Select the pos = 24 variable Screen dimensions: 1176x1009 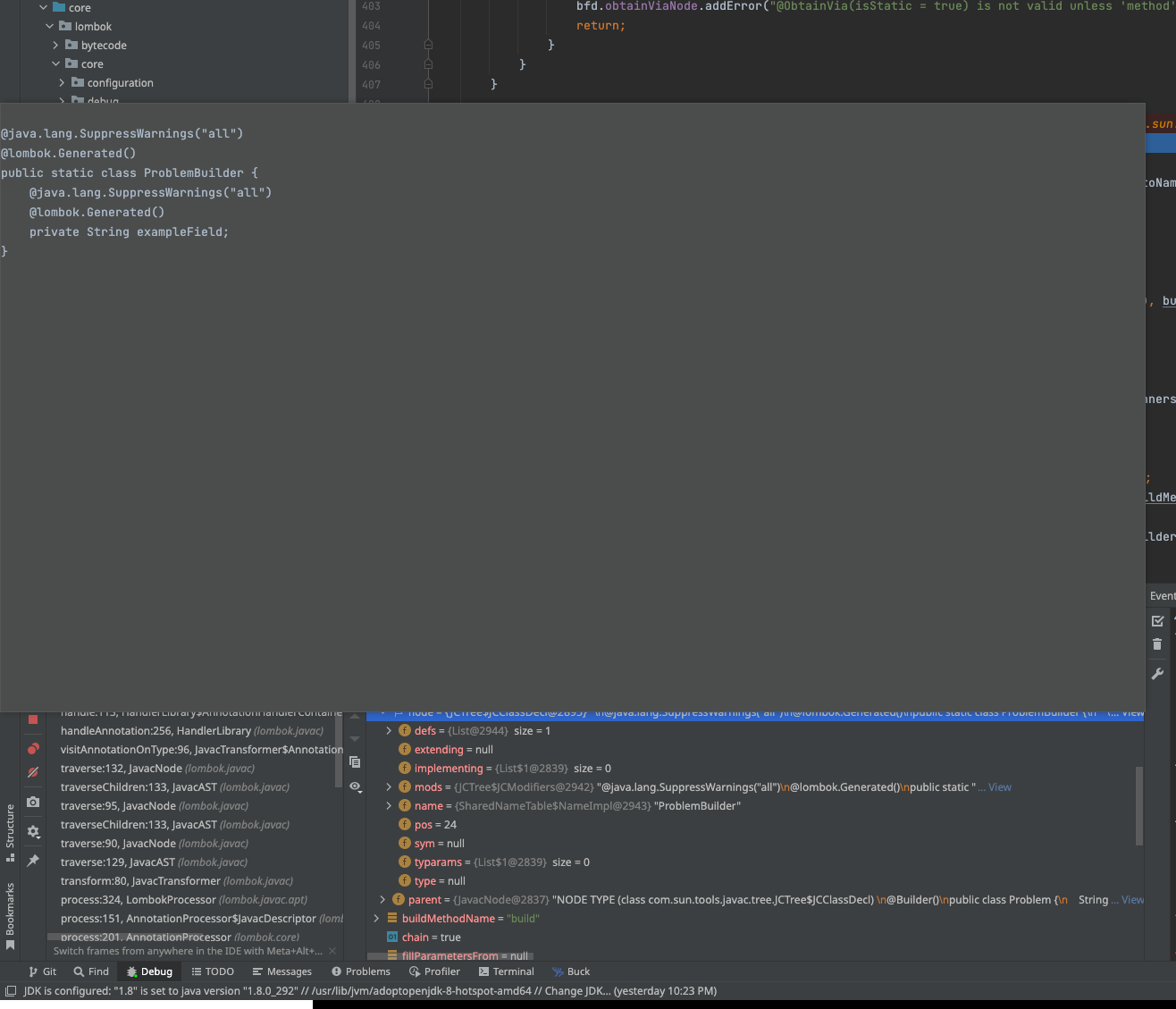[x=427, y=825]
